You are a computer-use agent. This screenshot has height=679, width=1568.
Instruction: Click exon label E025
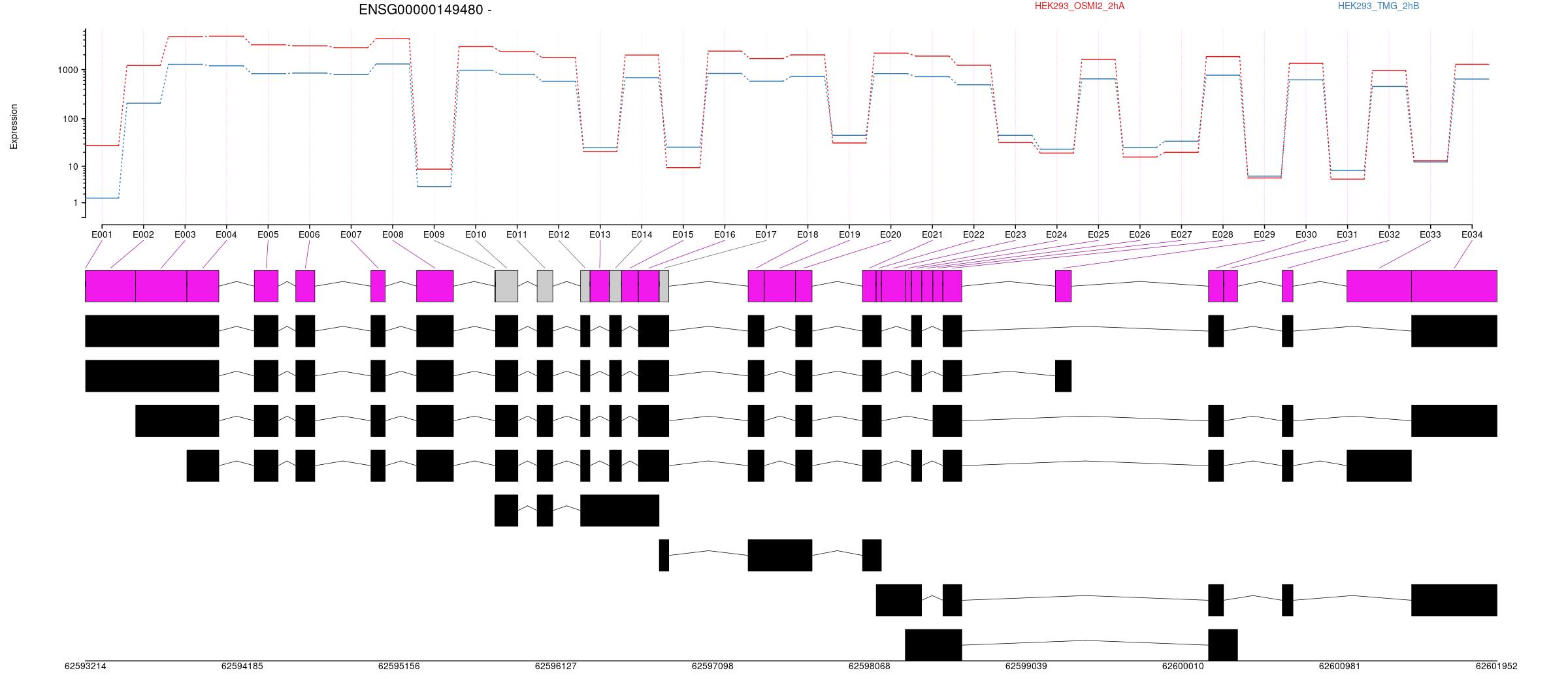(1098, 234)
